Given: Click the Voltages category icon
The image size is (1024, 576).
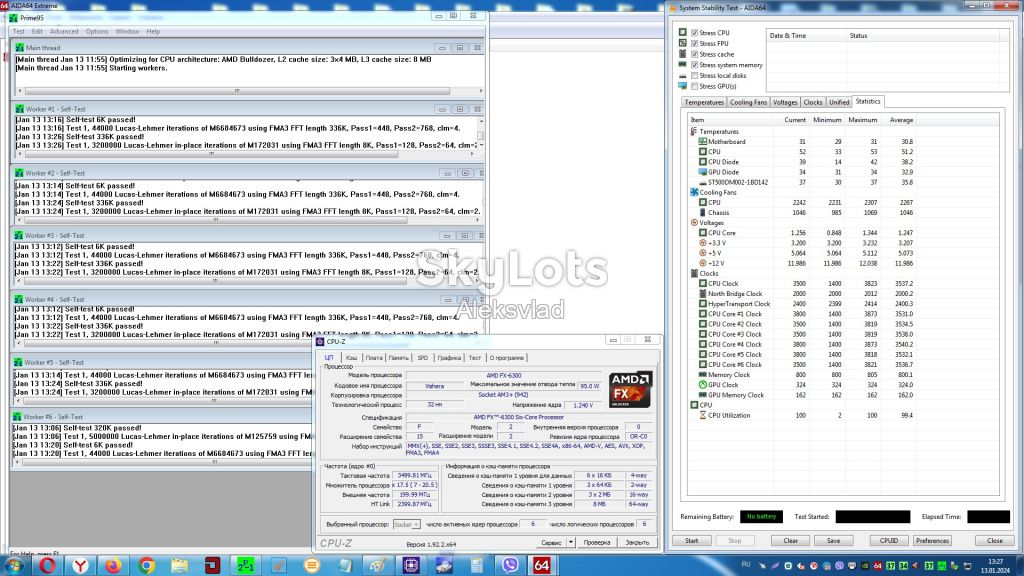Looking at the screenshot, I should 694,223.
